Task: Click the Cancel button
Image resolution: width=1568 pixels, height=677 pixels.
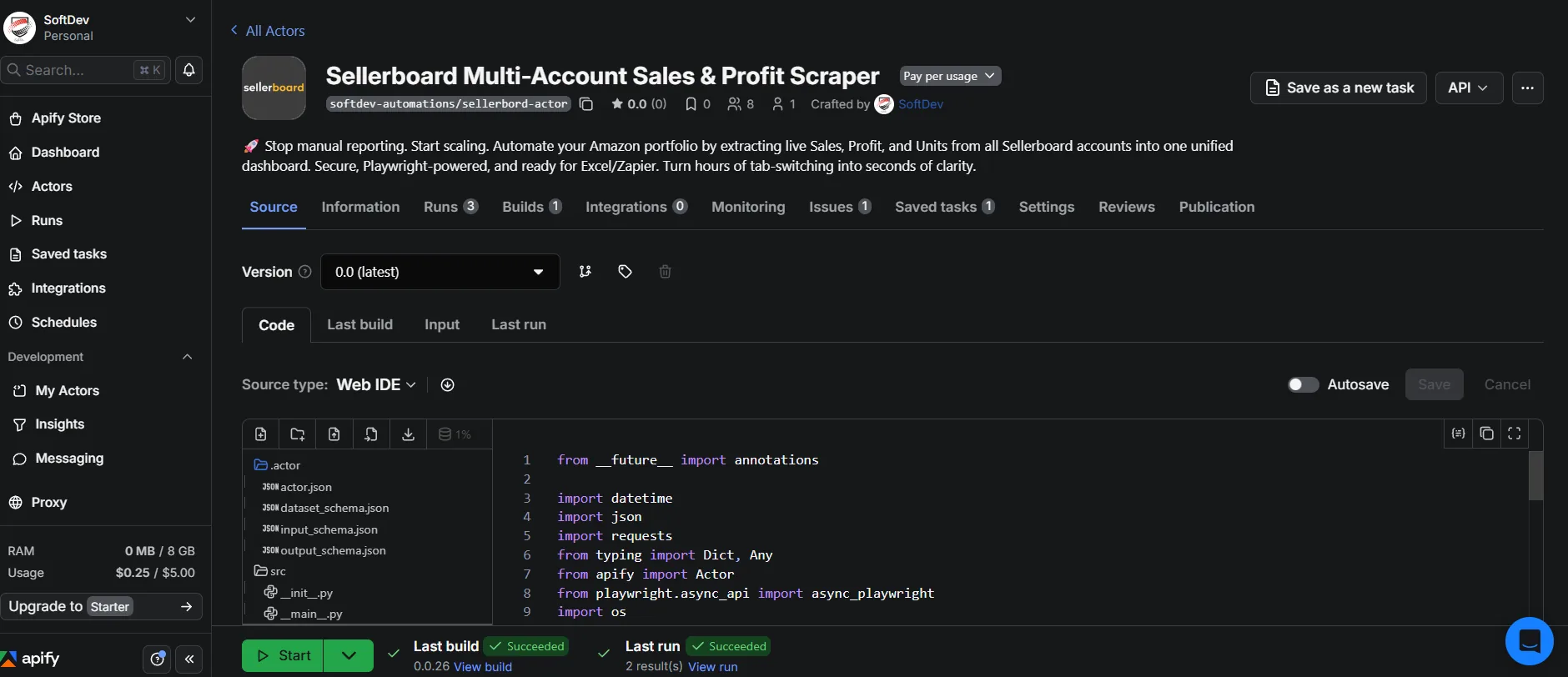Action: [x=1507, y=384]
